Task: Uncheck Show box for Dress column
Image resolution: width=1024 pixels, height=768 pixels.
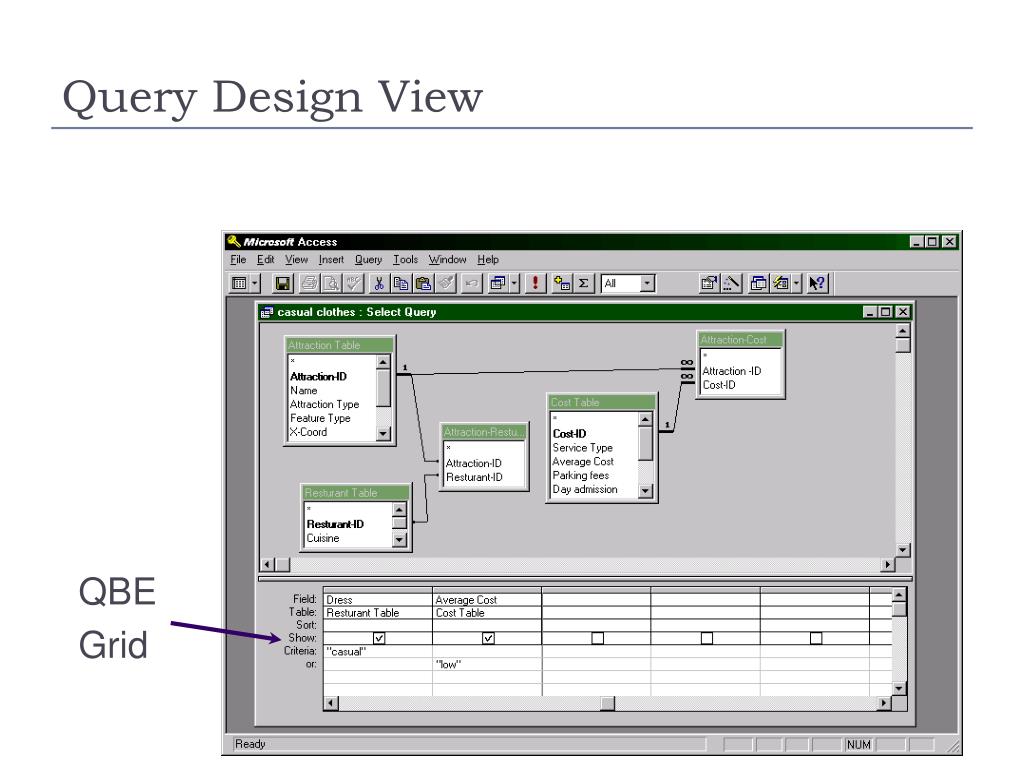Action: 379,638
